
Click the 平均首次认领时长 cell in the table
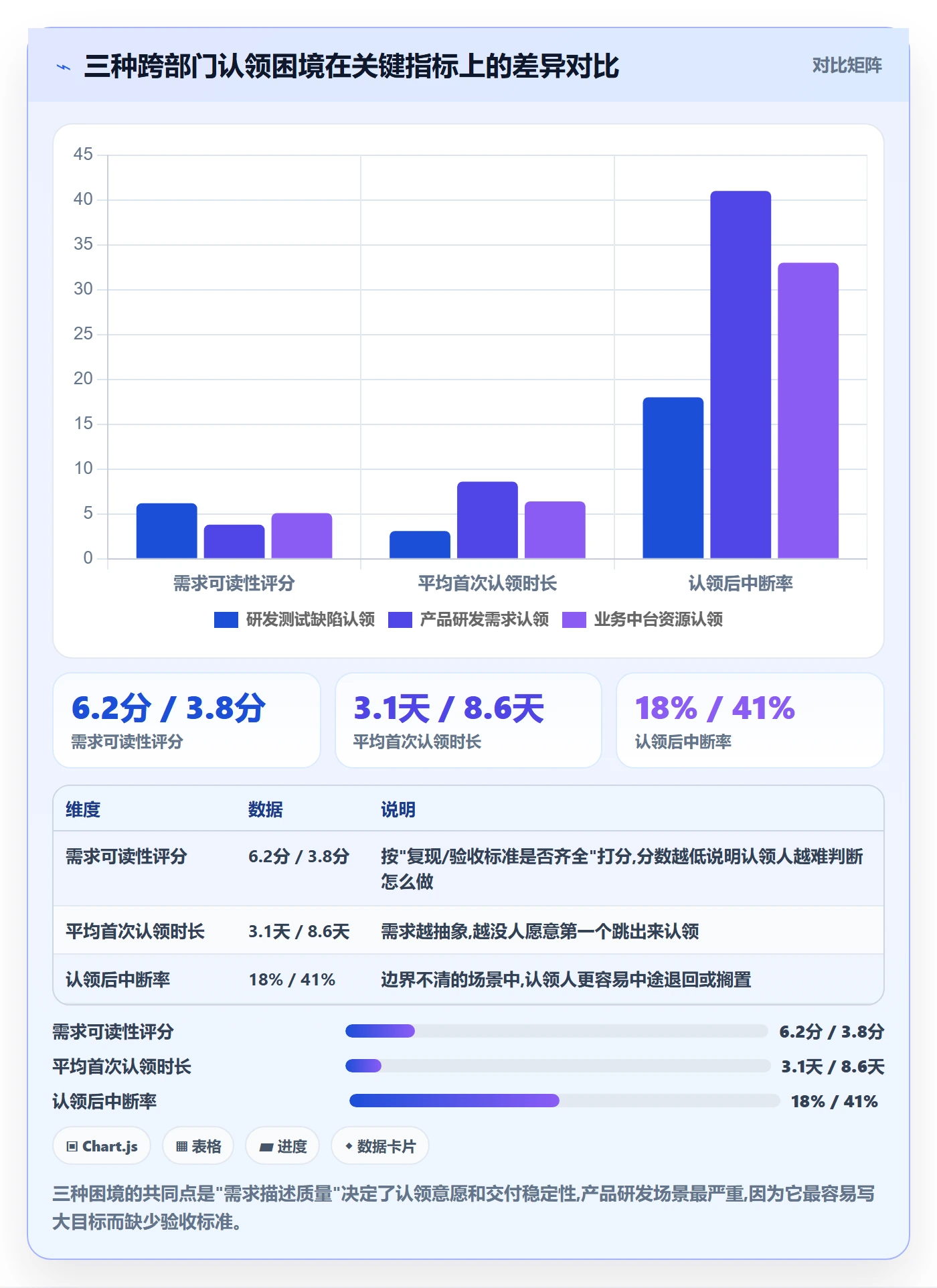coord(135,931)
